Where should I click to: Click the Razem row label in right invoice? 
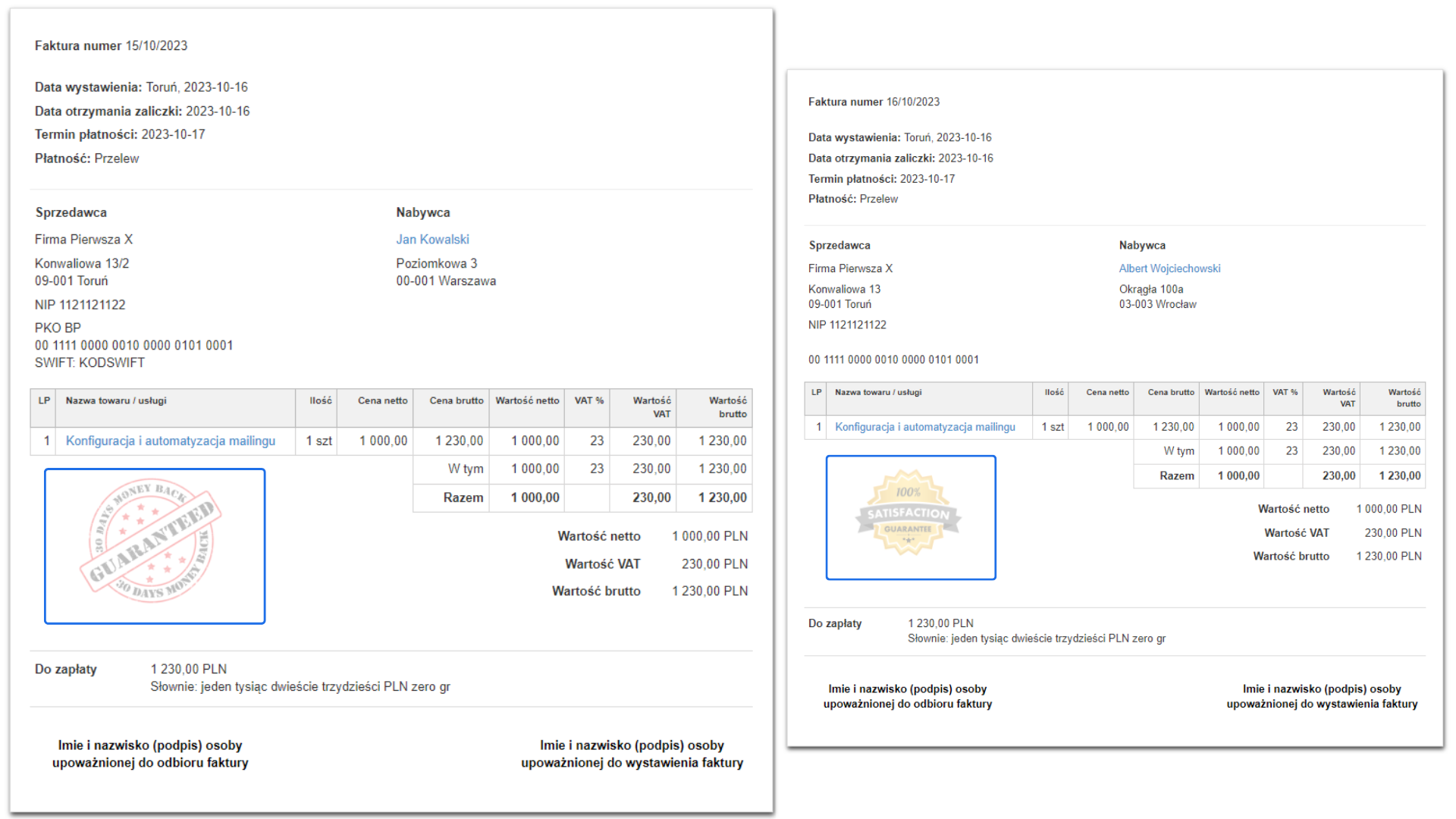[1176, 475]
